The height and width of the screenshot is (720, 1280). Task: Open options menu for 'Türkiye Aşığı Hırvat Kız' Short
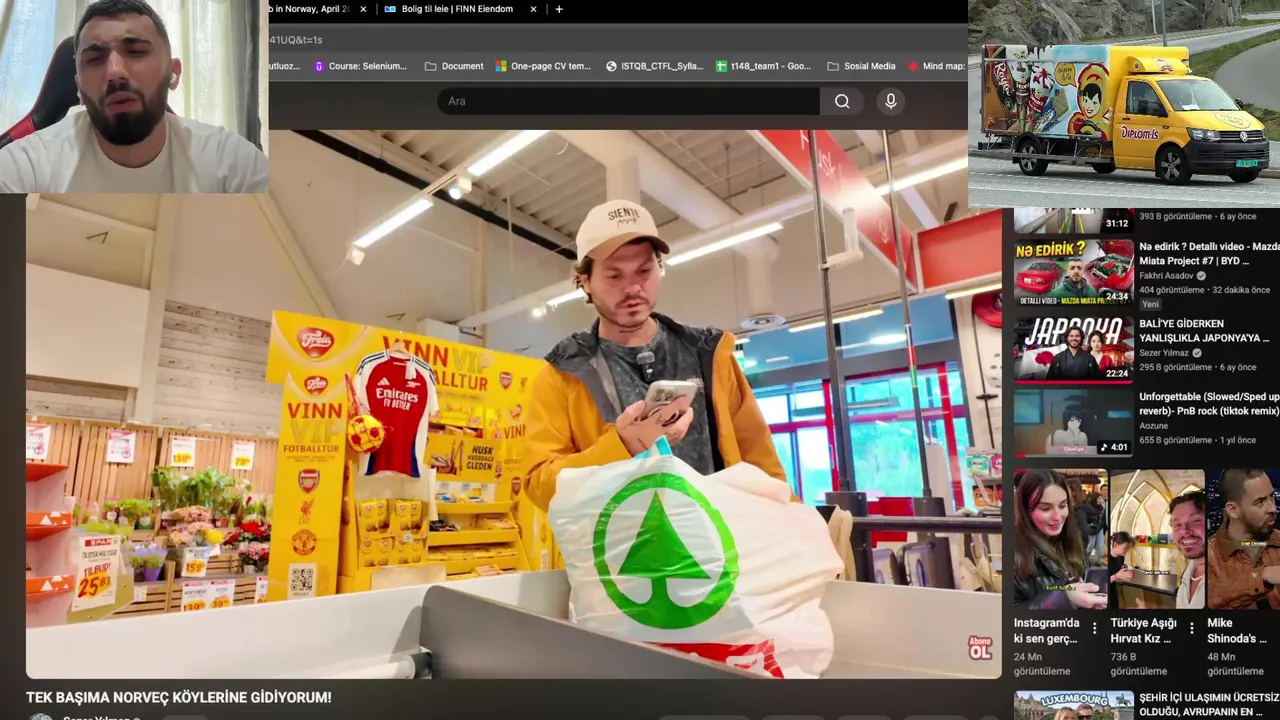point(1191,629)
